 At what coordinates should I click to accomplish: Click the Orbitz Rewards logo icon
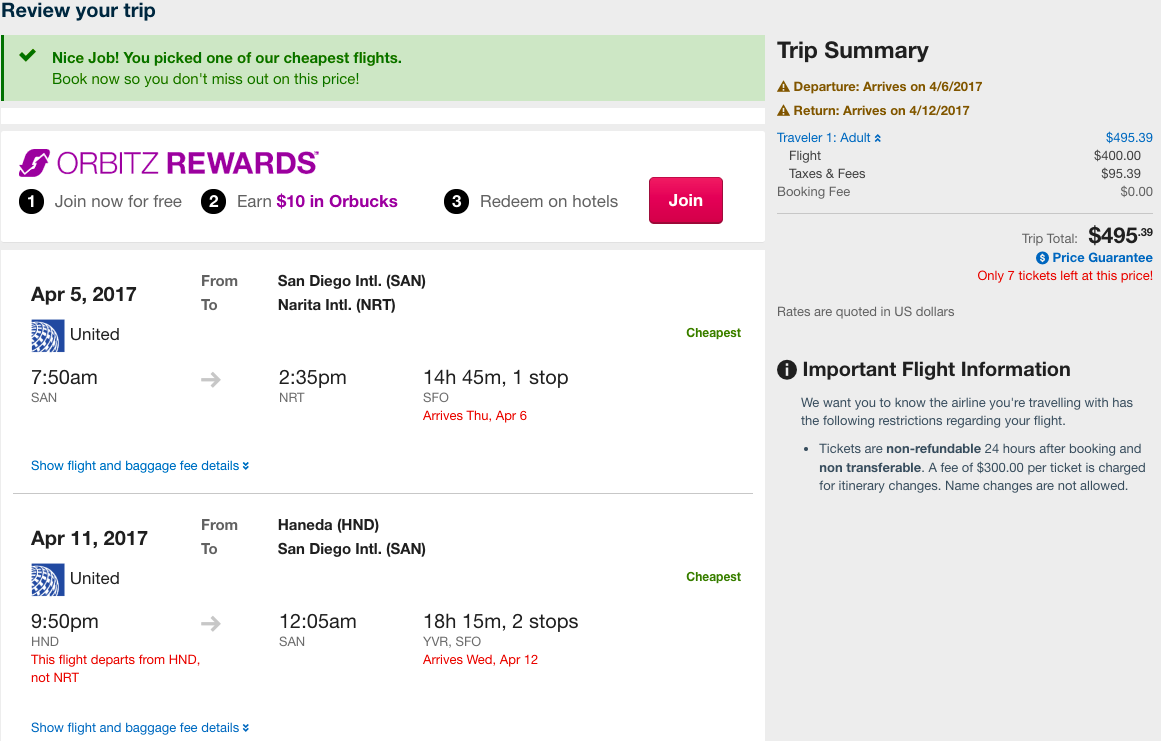pyautogui.click(x=34, y=163)
